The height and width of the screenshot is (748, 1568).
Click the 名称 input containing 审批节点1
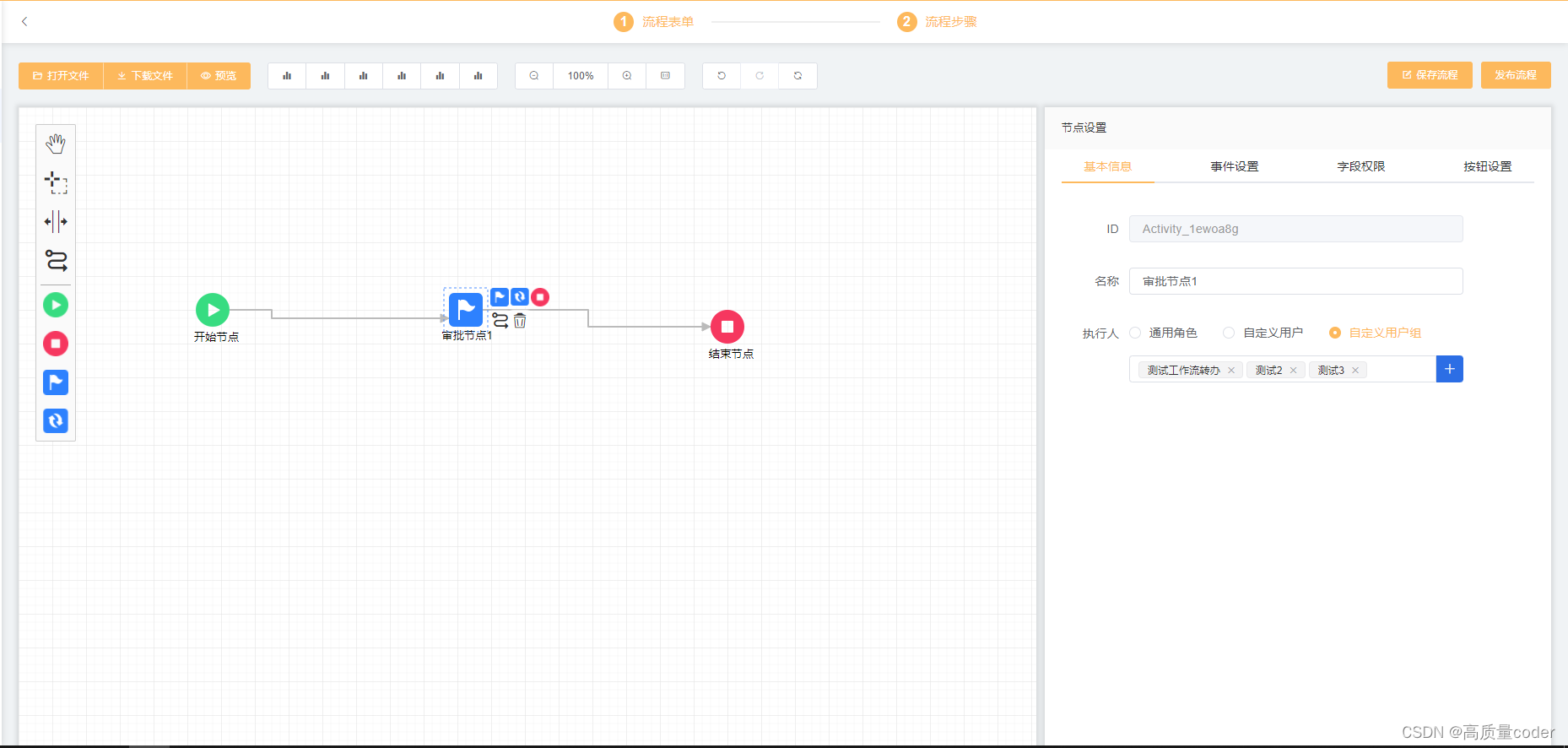(x=1296, y=281)
